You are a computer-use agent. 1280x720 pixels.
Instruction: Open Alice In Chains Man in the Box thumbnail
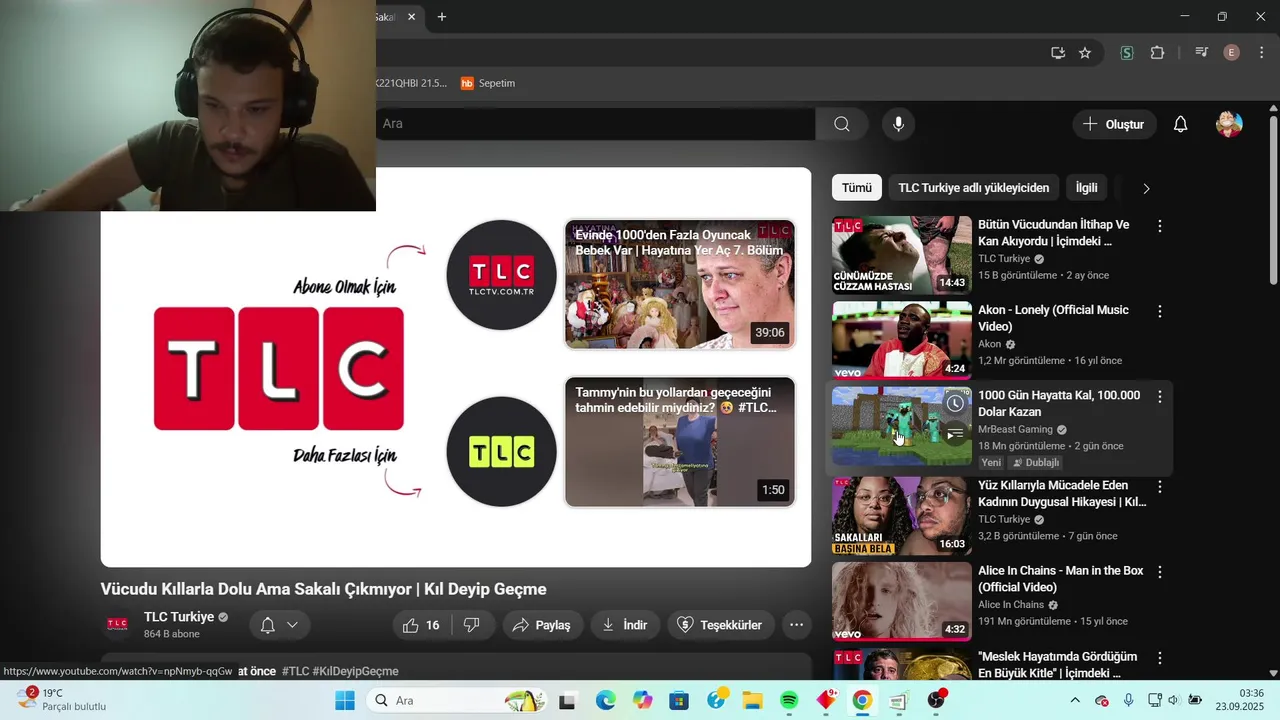(902, 601)
